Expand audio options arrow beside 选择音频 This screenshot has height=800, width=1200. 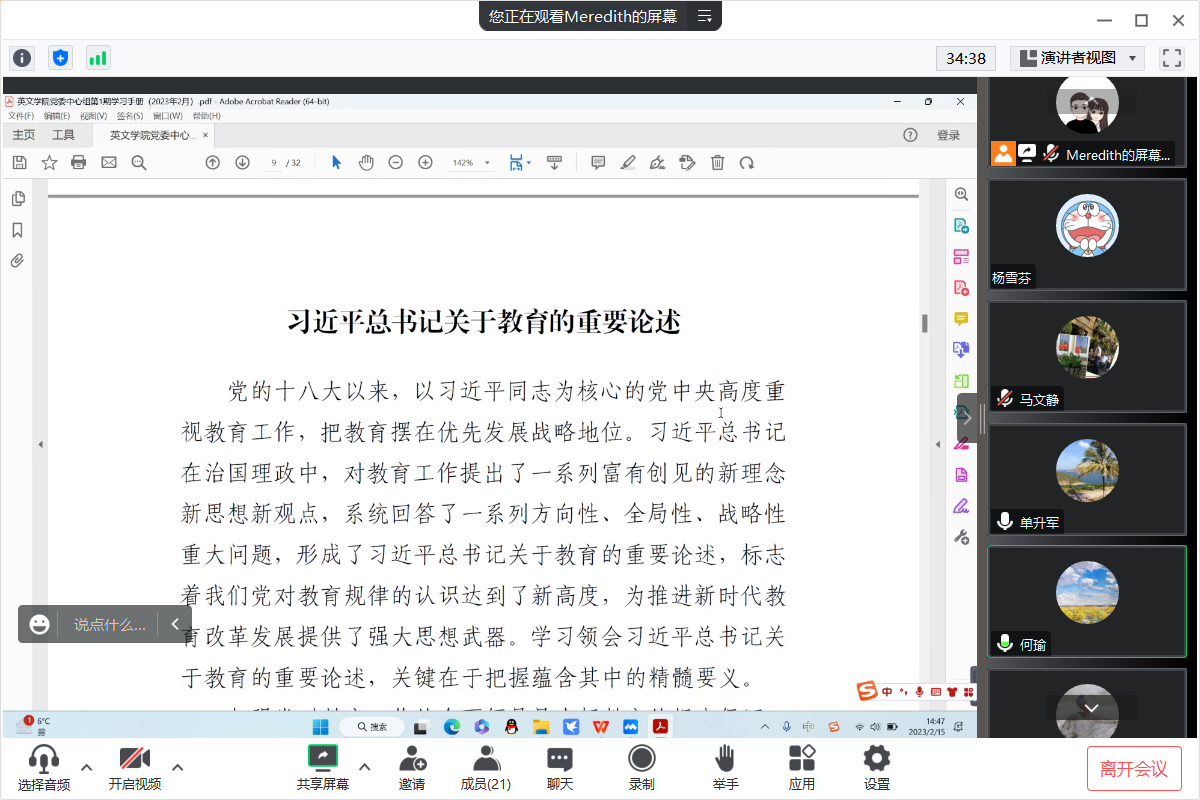pos(86,767)
